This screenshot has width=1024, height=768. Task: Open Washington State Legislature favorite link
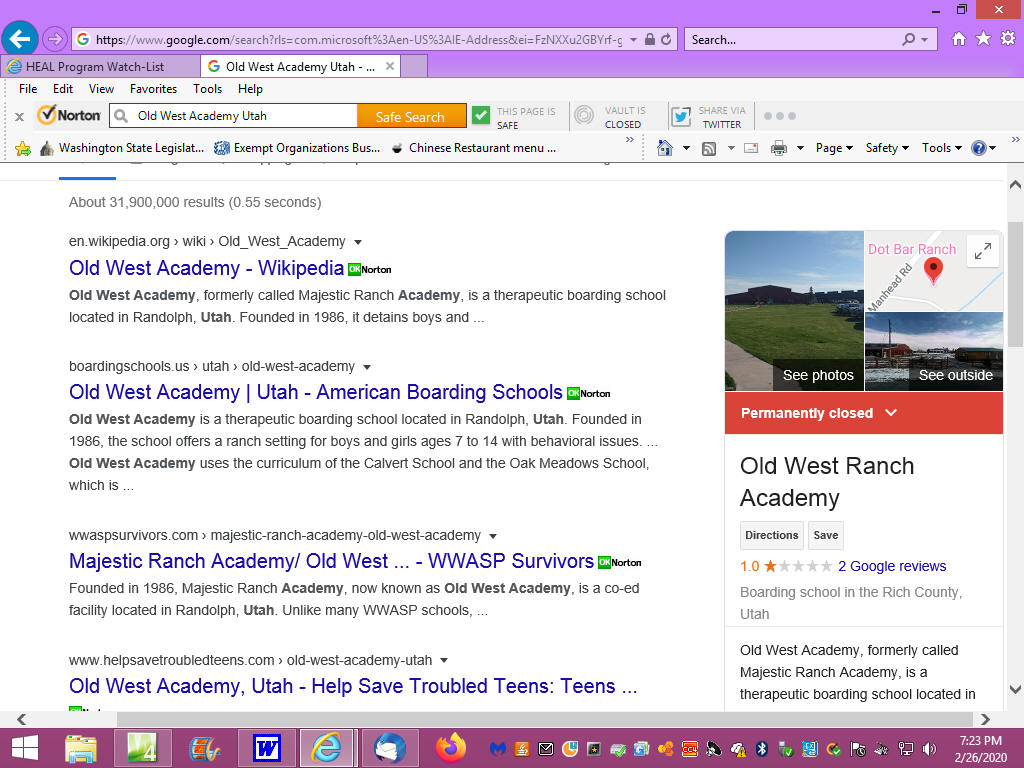(x=122, y=148)
